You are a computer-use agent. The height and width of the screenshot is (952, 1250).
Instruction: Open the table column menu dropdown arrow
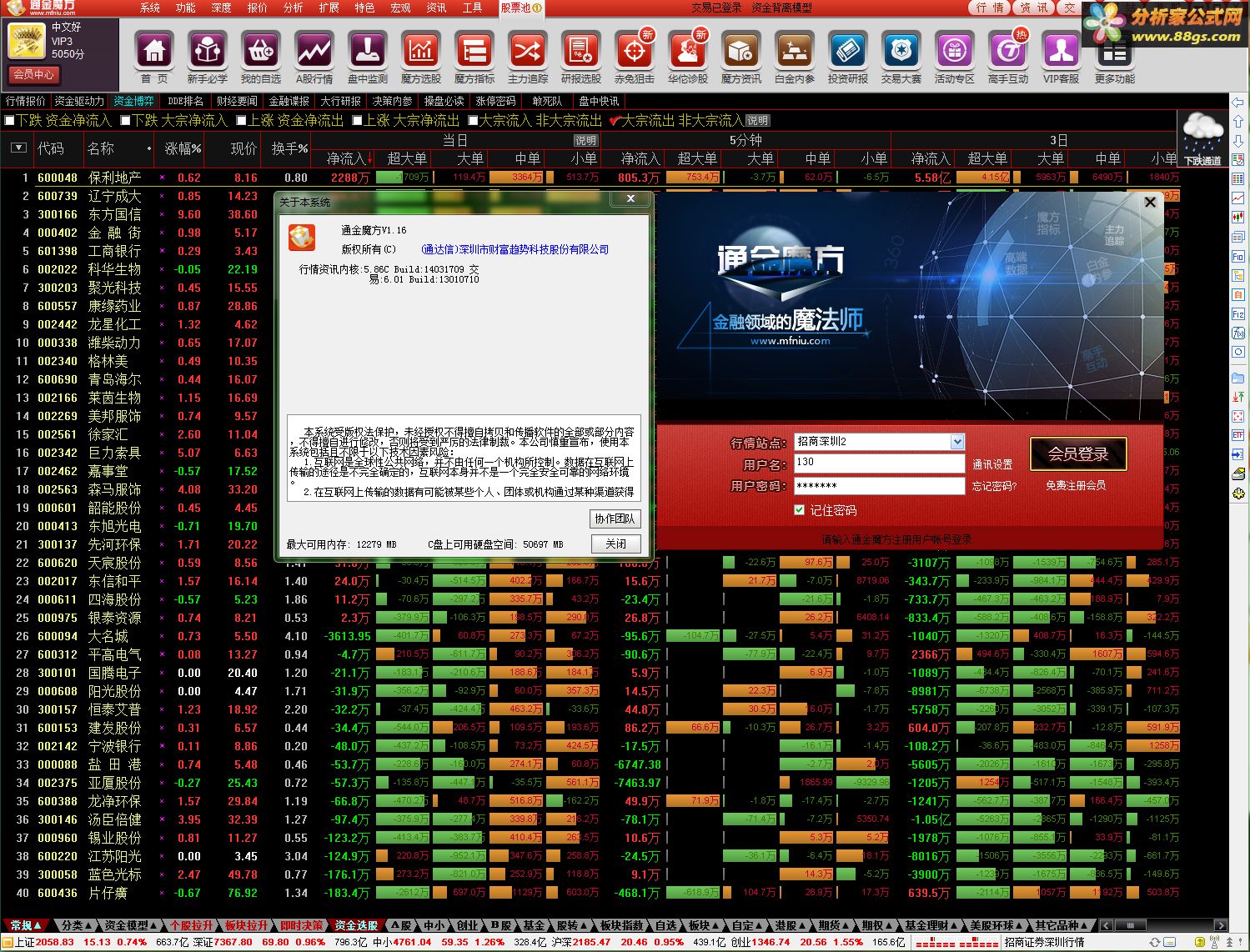(x=18, y=148)
